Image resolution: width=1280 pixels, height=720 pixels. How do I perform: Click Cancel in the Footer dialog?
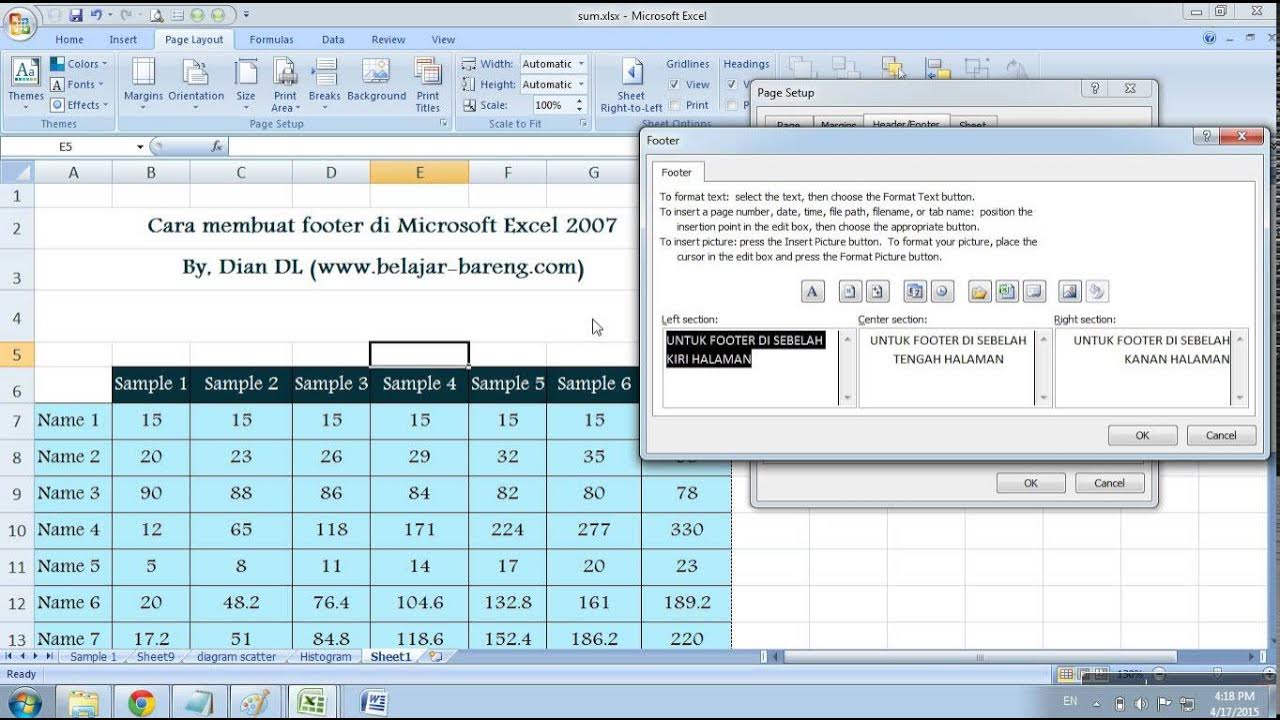(1221, 435)
